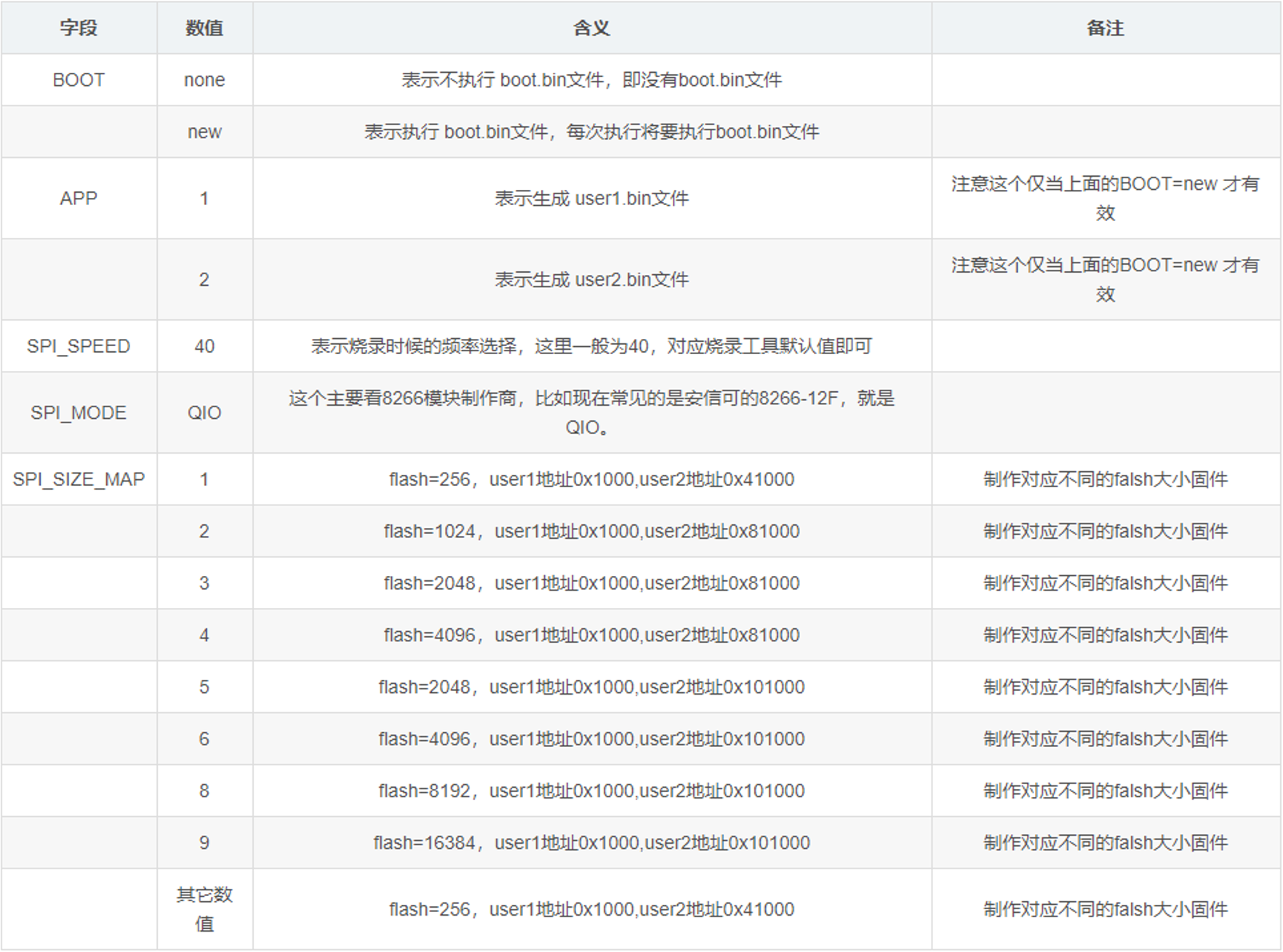Select value 5 under SPI_SIZE_MAP
The image size is (1283, 952).
(x=204, y=686)
